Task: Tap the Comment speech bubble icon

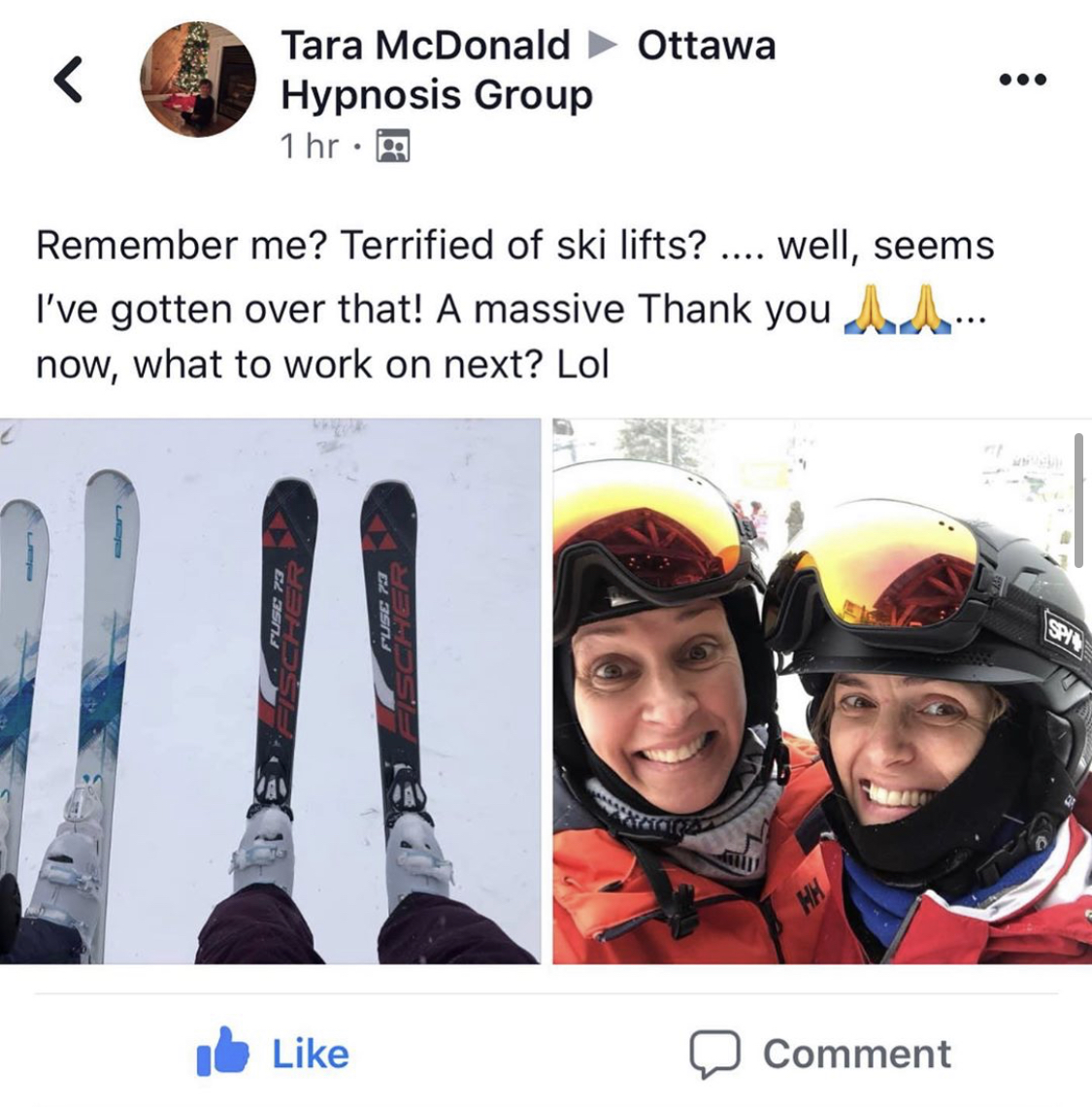Action: [x=715, y=1055]
